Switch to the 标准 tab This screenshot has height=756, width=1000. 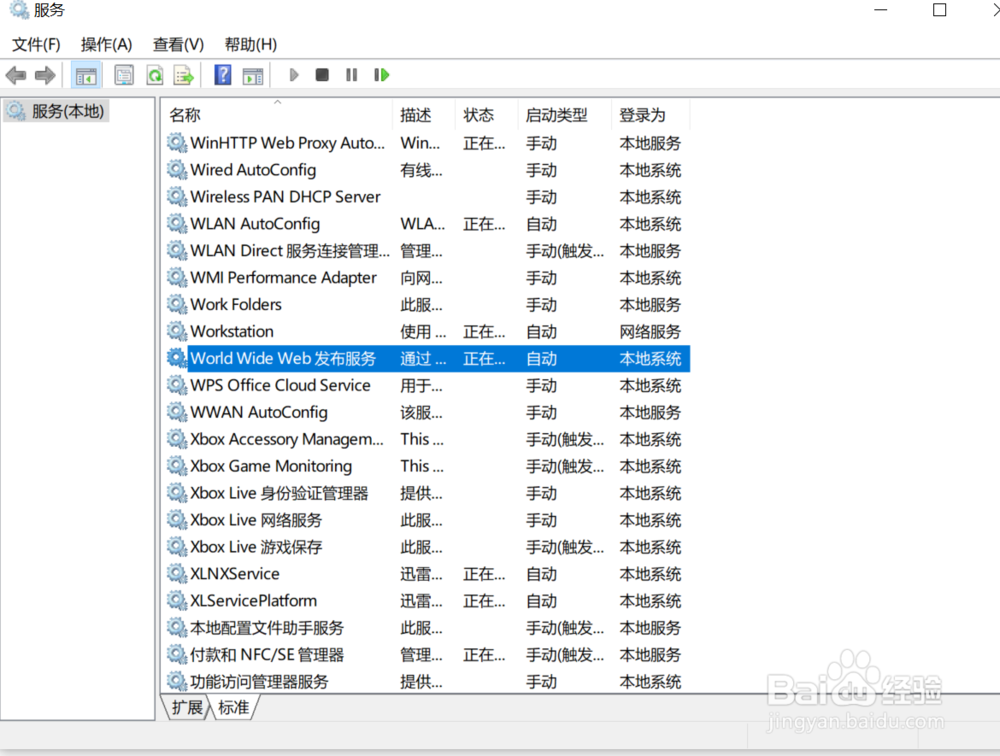click(233, 708)
